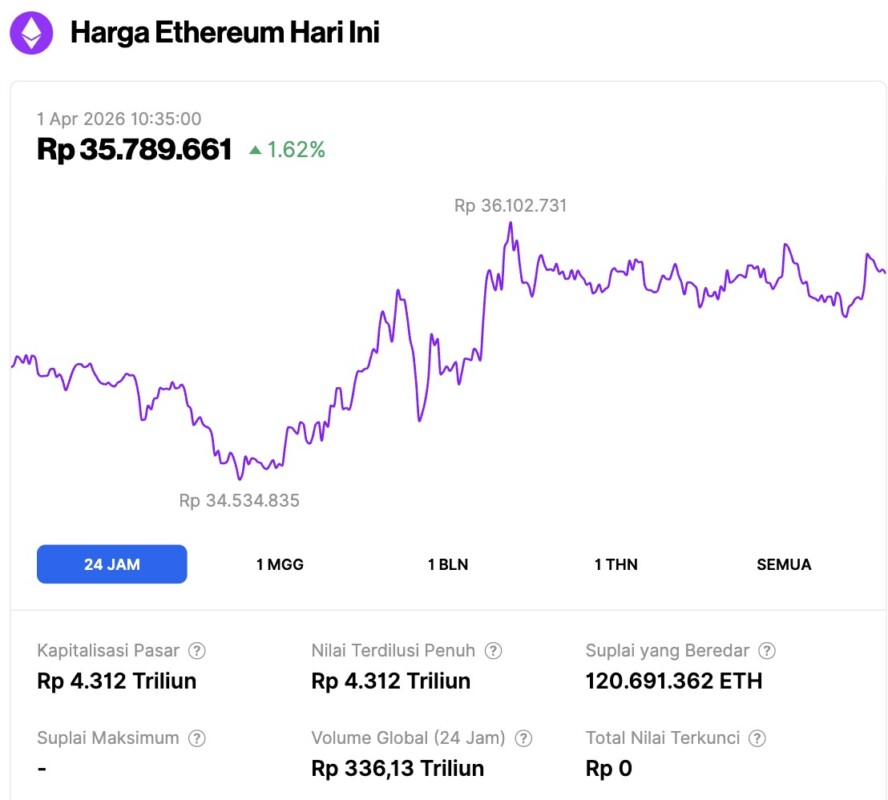Select SEMUA to view all history
The width and height of the screenshot is (888, 800).
click(x=784, y=564)
